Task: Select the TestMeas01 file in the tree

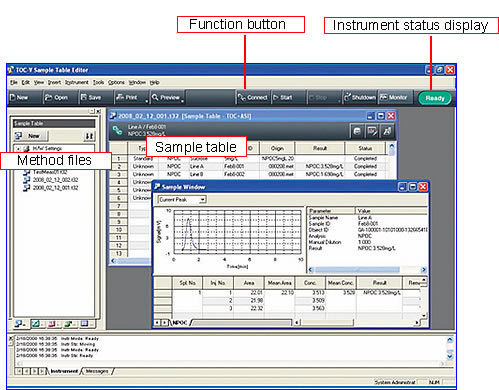Action: [50, 172]
